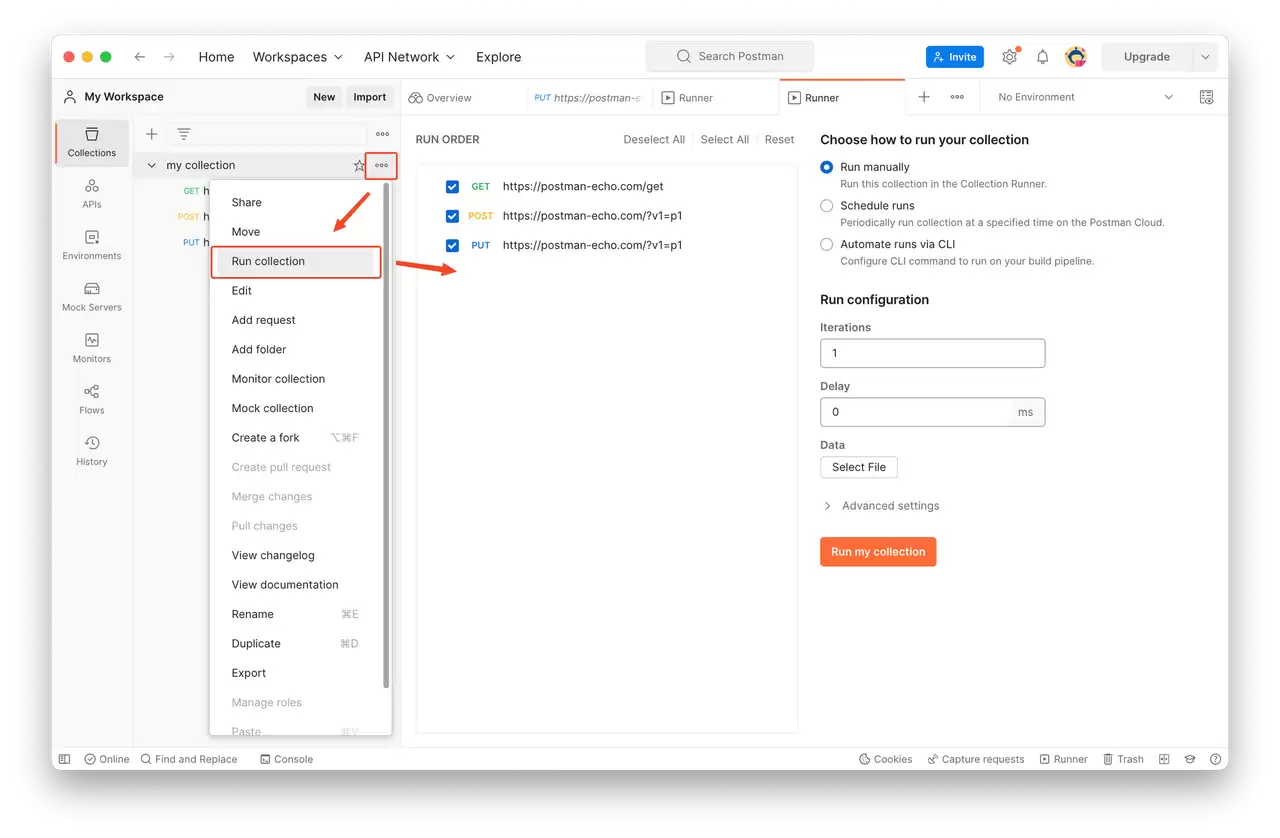Click the notifications bell icon
The width and height of the screenshot is (1280, 838).
tap(1042, 57)
